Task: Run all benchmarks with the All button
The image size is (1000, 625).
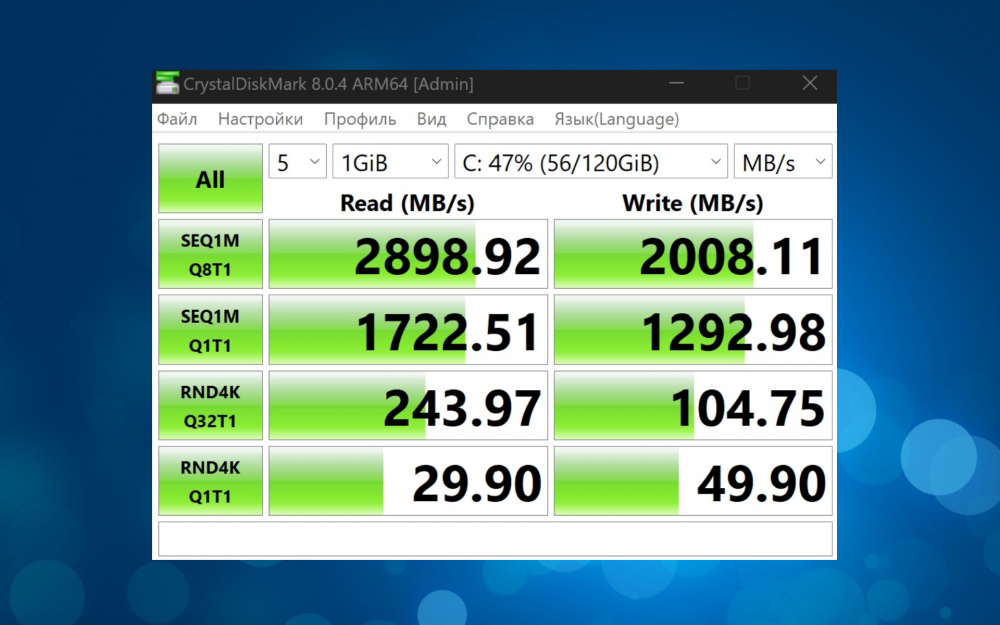Action: pos(210,179)
